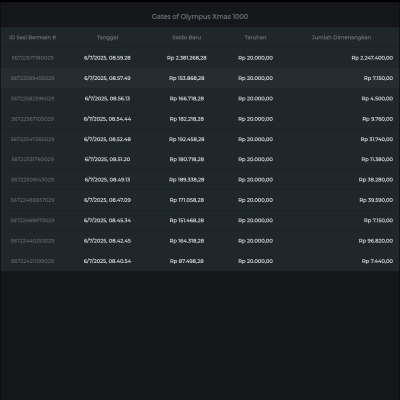Click the Rp 20.000,00 bet in the 08.42.45 row

point(255,241)
